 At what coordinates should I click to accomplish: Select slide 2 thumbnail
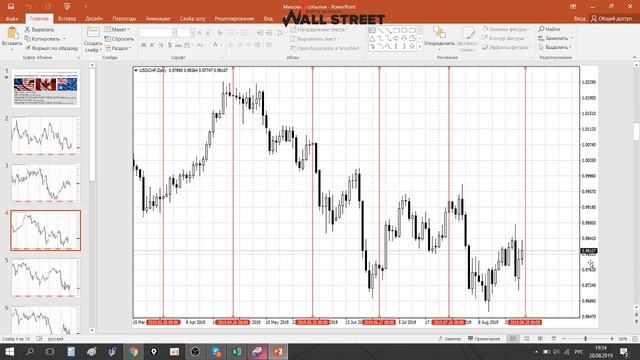[x=45, y=136]
